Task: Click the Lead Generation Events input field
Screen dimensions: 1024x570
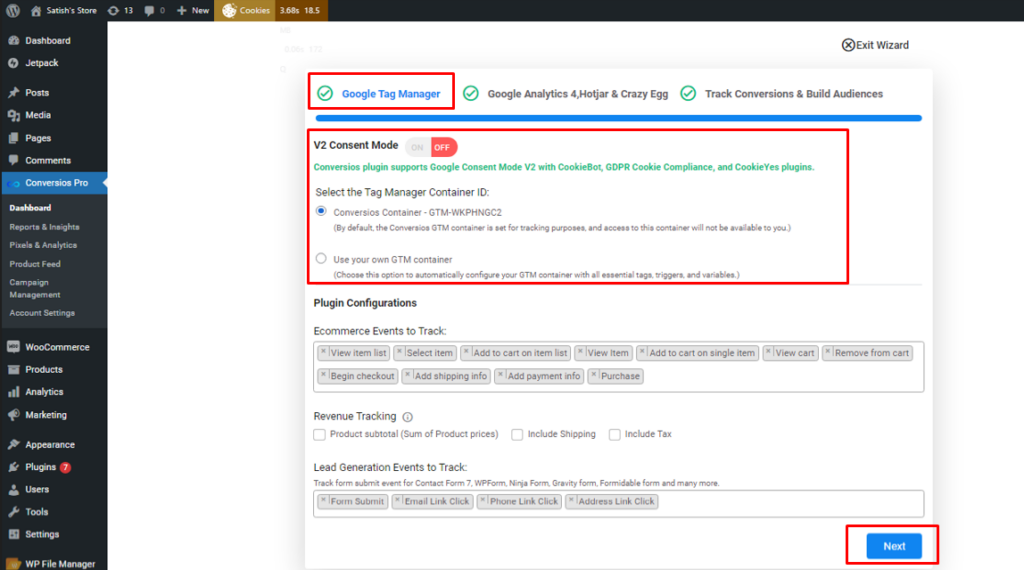Action: 618,503
